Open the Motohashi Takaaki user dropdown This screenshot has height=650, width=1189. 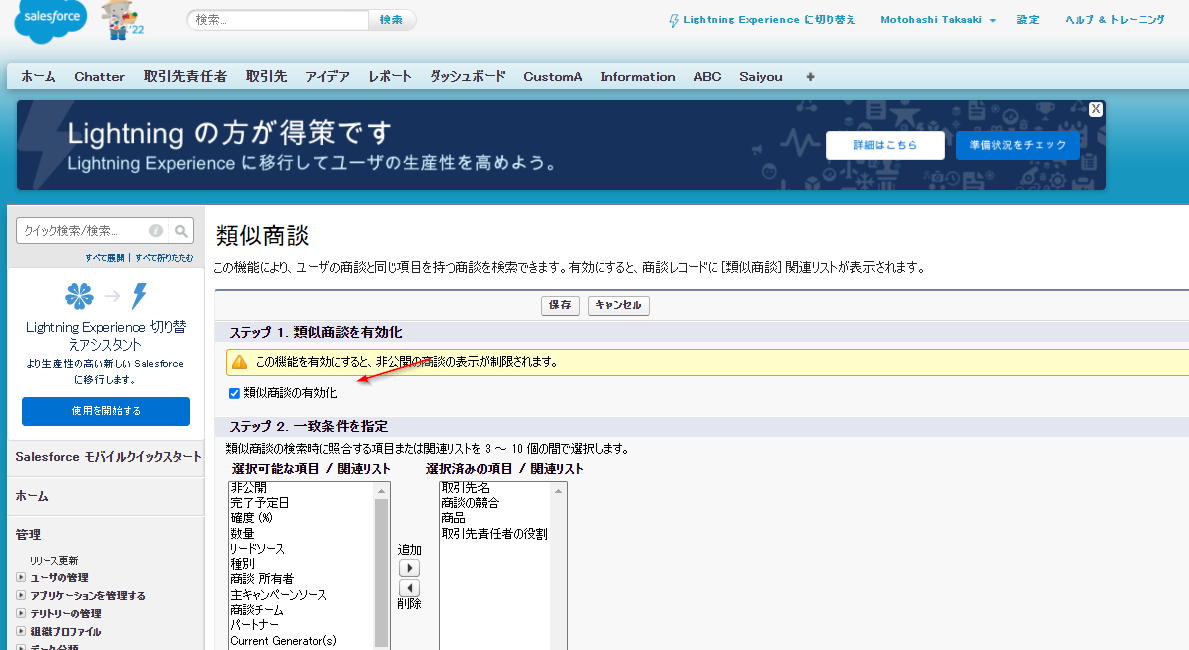pos(936,18)
